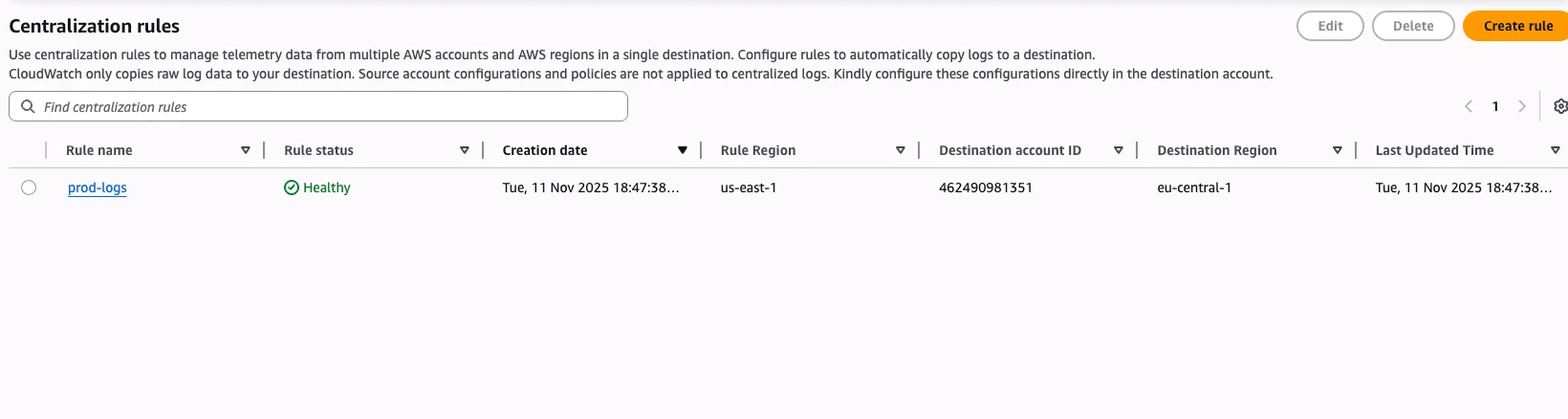Click page number 1
Viewport: 1568px width, 419px height.
point(1495,106)
